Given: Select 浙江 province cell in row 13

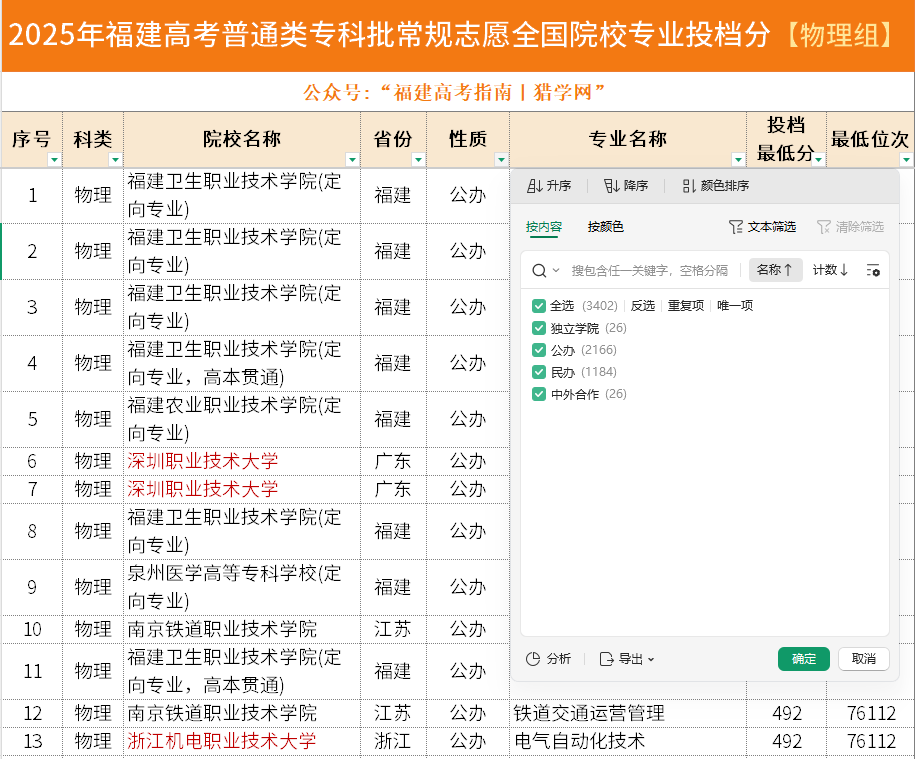Looking at the screenshot, I should point(393,741).
